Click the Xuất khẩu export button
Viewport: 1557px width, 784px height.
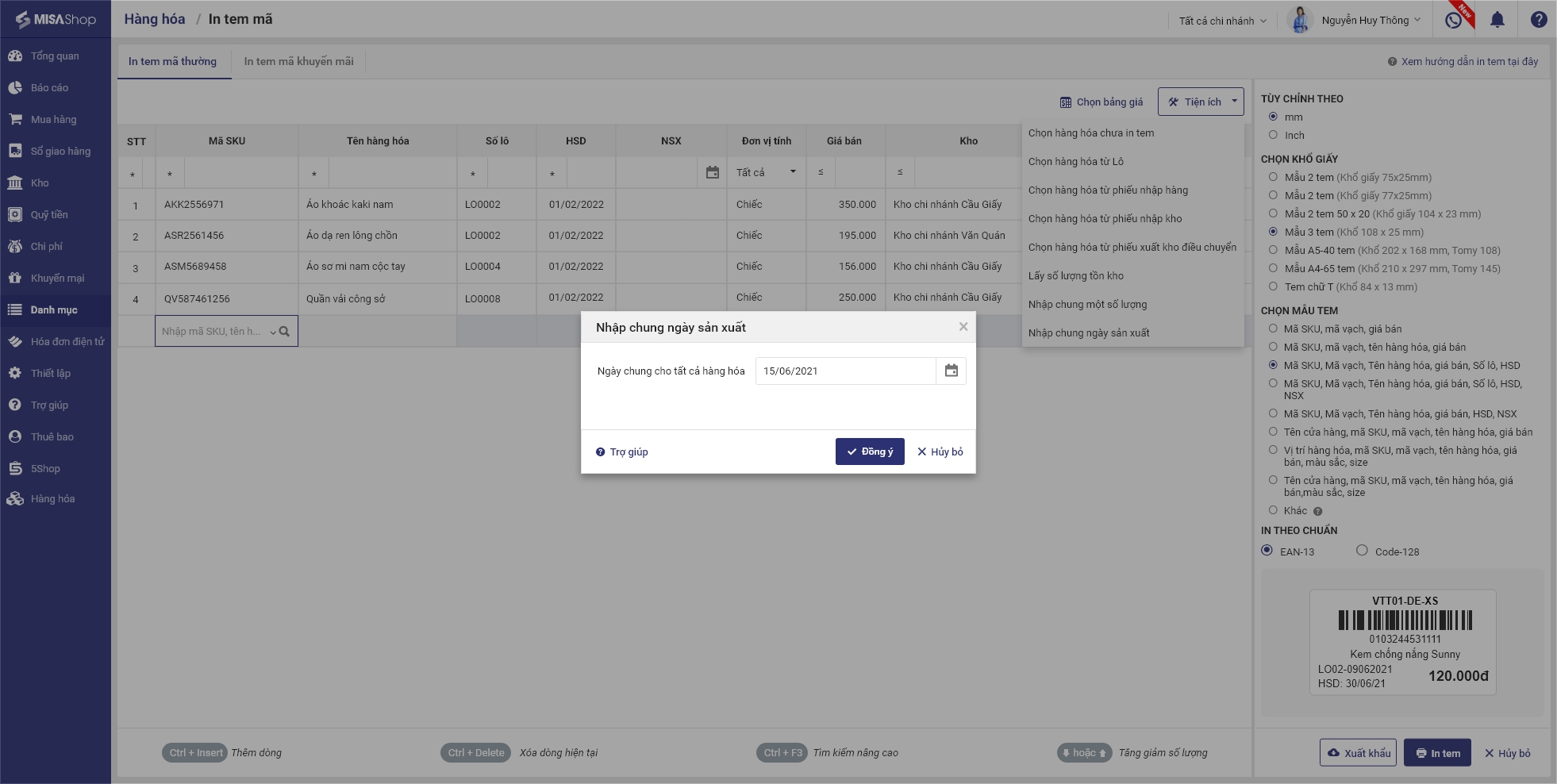click(1358, 753)
